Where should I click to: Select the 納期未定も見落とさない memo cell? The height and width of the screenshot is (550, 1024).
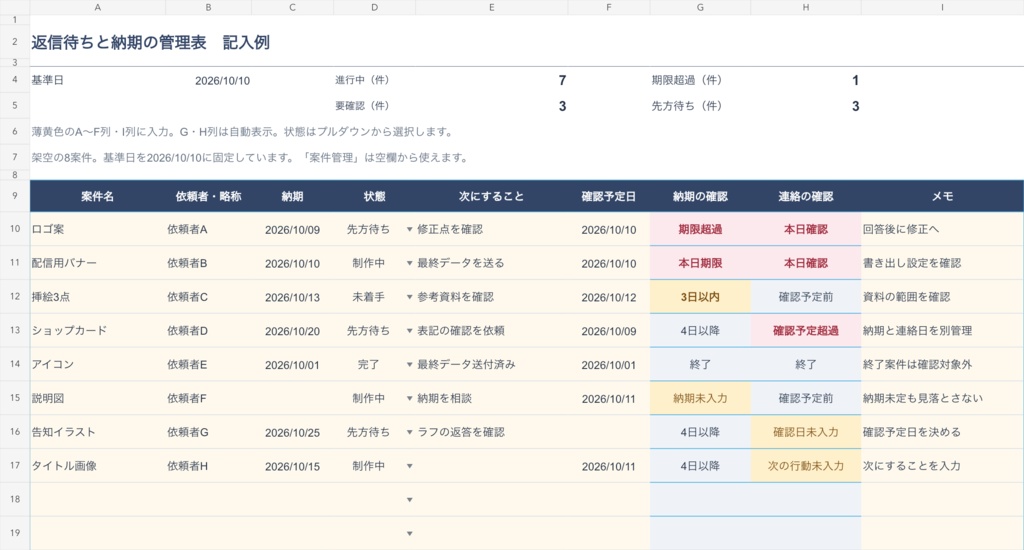point(942,398)
